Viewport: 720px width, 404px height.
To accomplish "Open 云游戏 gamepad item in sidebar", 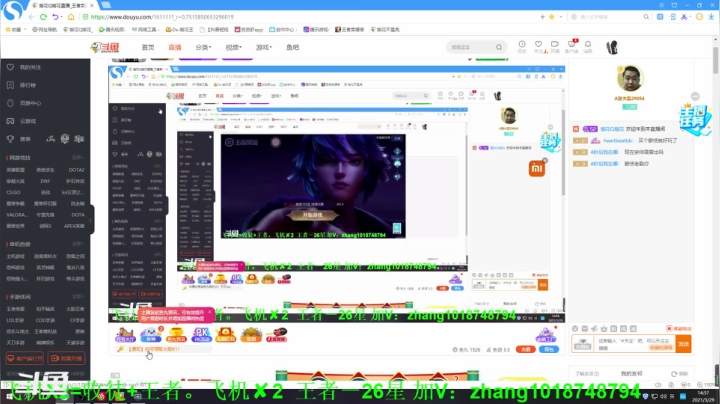I will [x=22, y=121].
